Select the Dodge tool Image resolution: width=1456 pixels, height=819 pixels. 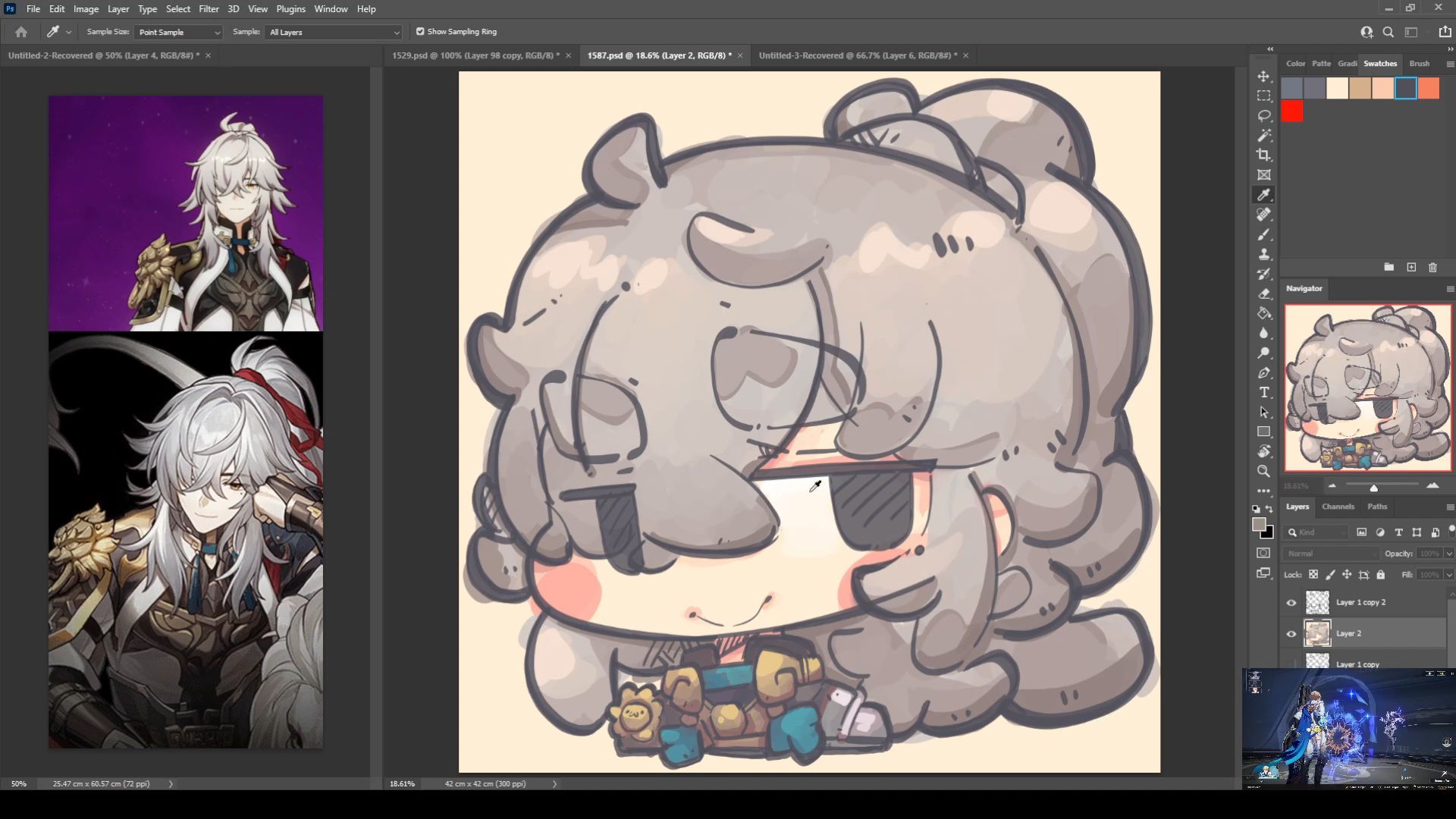(x=1263, y=353)
